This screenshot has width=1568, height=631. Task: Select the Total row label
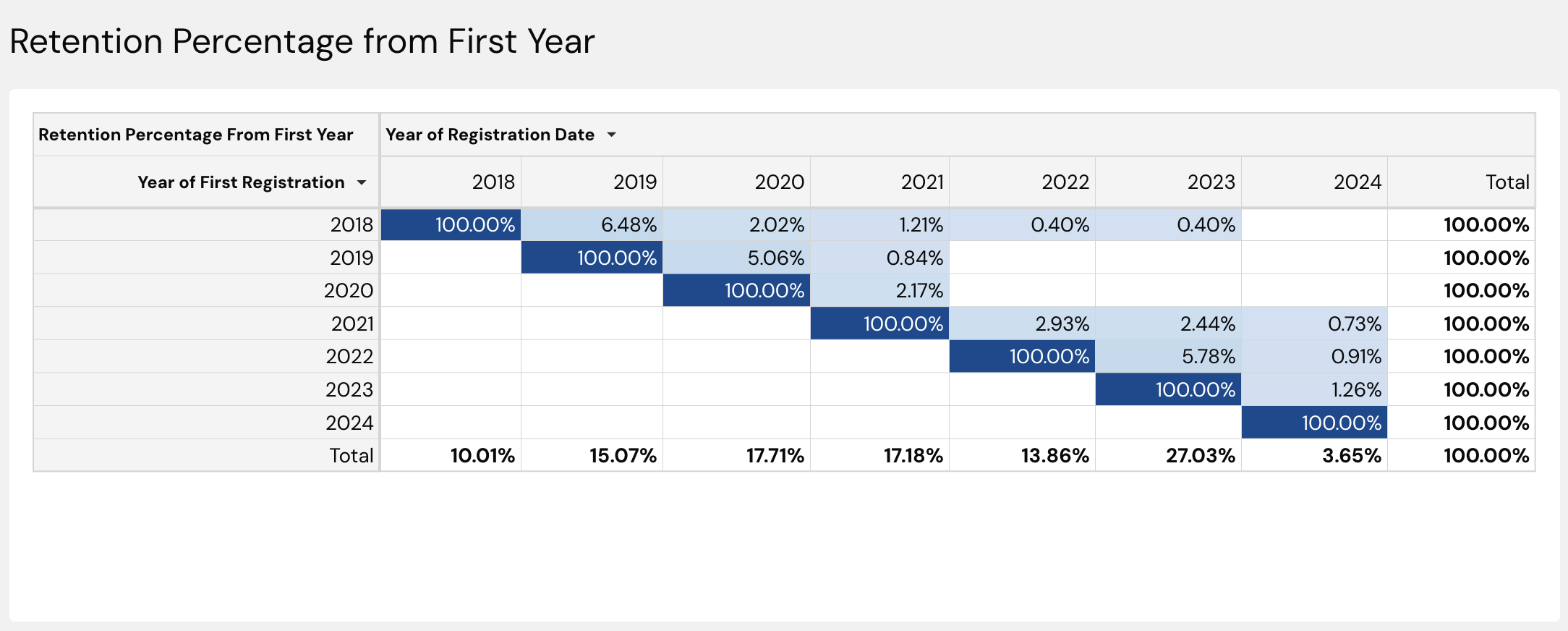pos(351,455)
